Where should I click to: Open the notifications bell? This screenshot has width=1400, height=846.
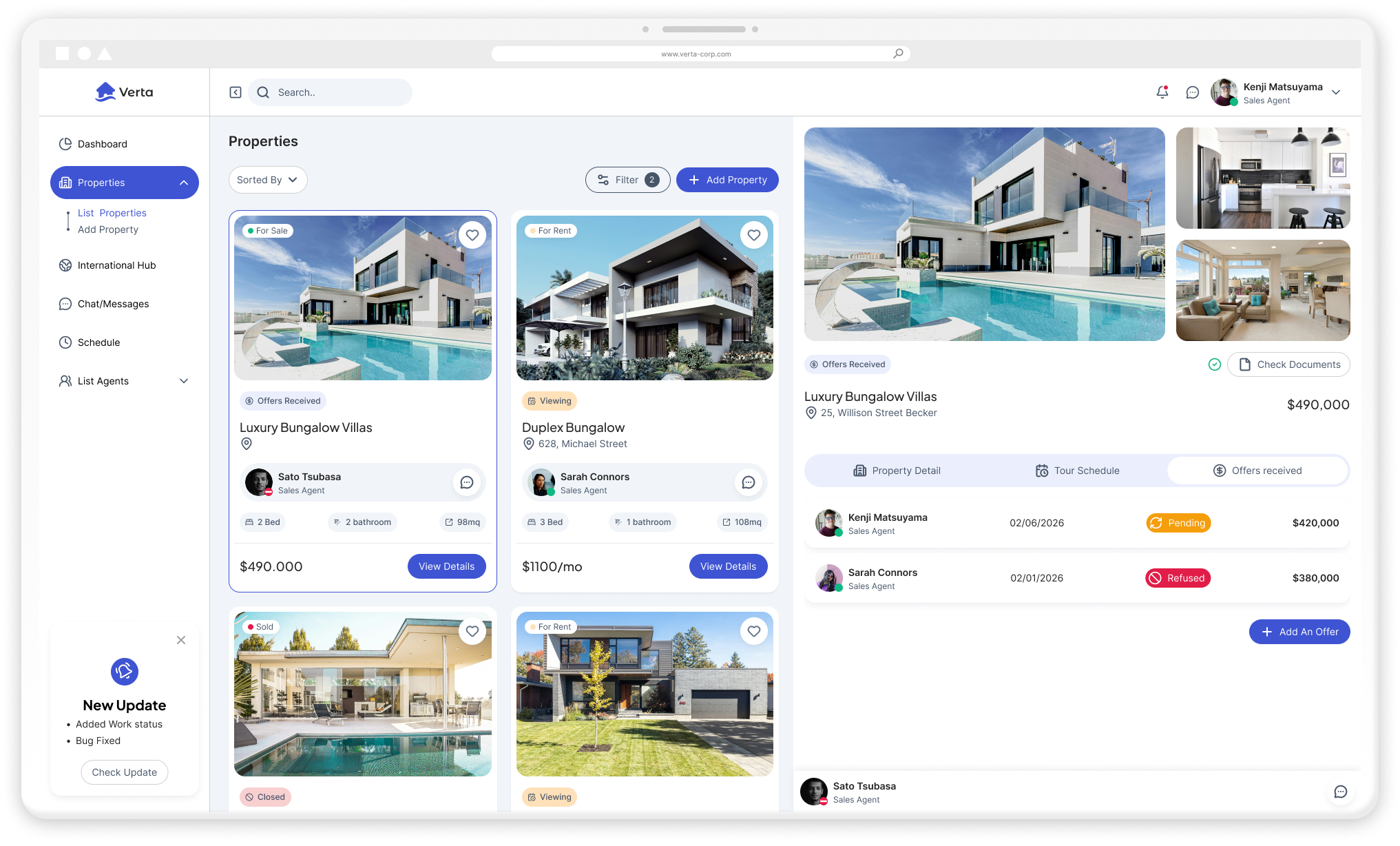click(x=1162, y=92)
